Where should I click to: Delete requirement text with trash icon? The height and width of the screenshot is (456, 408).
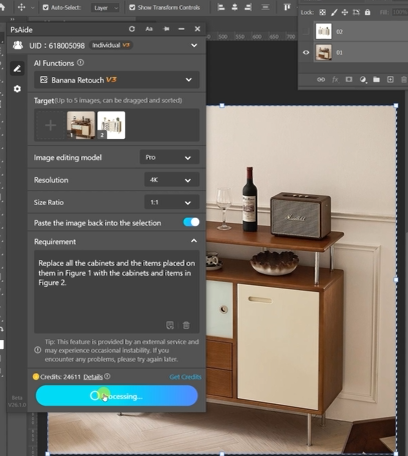point(186,325)
